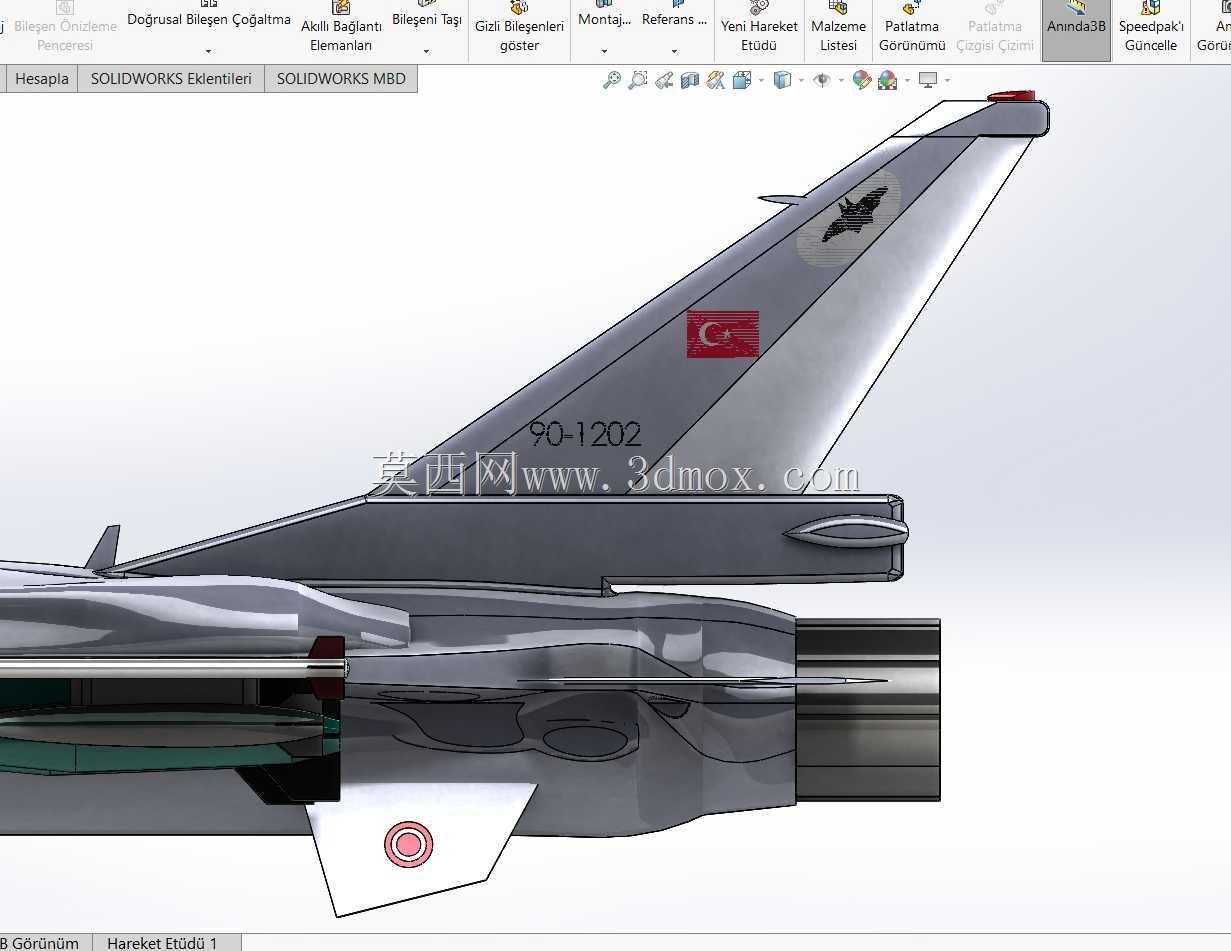
Task: Activate the Section View tool
Action: pyautogui.click(x=690, y=80)
